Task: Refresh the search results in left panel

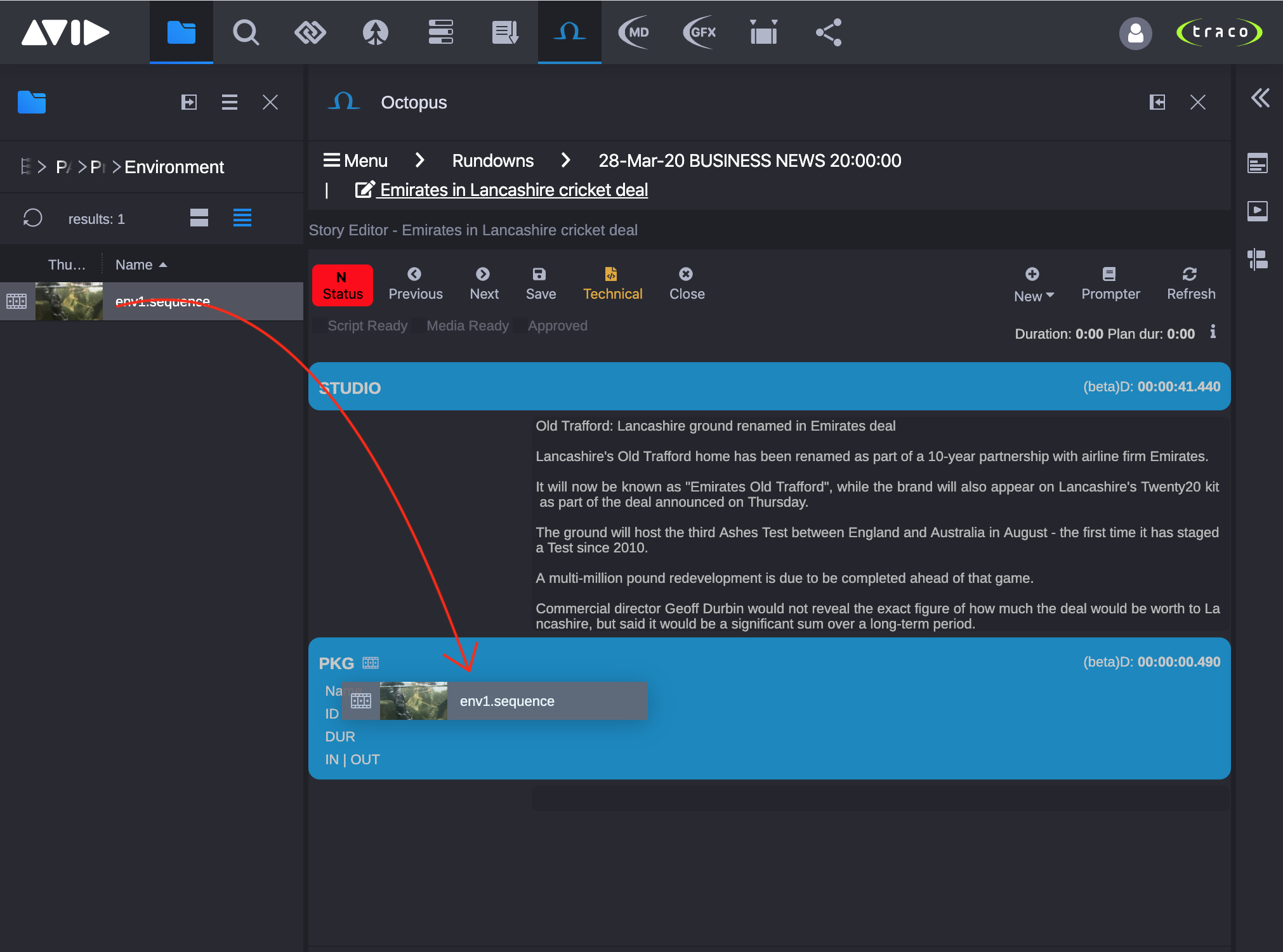Action: tap(33, 218)
